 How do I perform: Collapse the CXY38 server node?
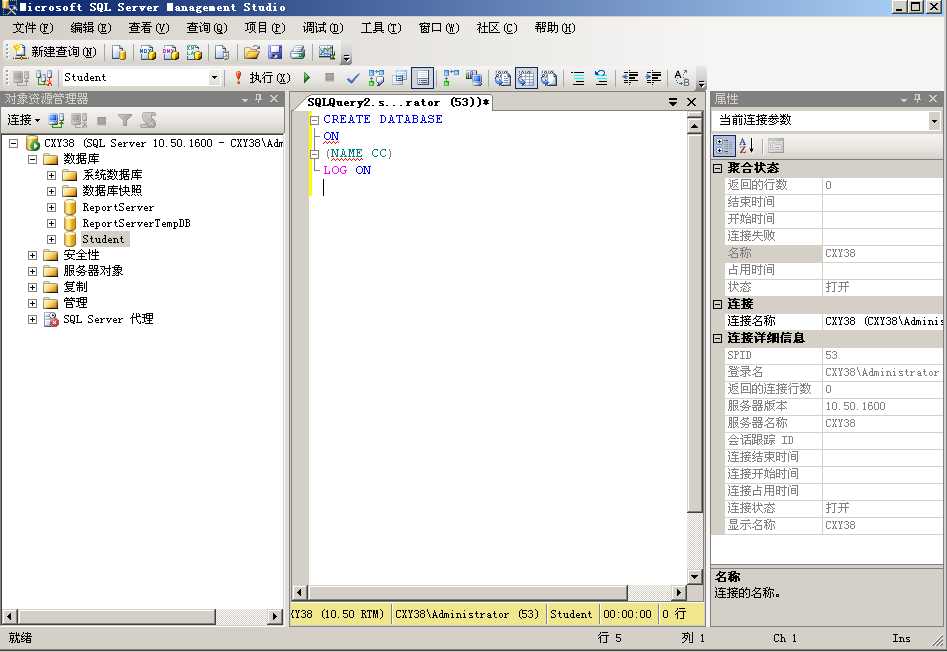pyautogui.click(x=14, y=143)
